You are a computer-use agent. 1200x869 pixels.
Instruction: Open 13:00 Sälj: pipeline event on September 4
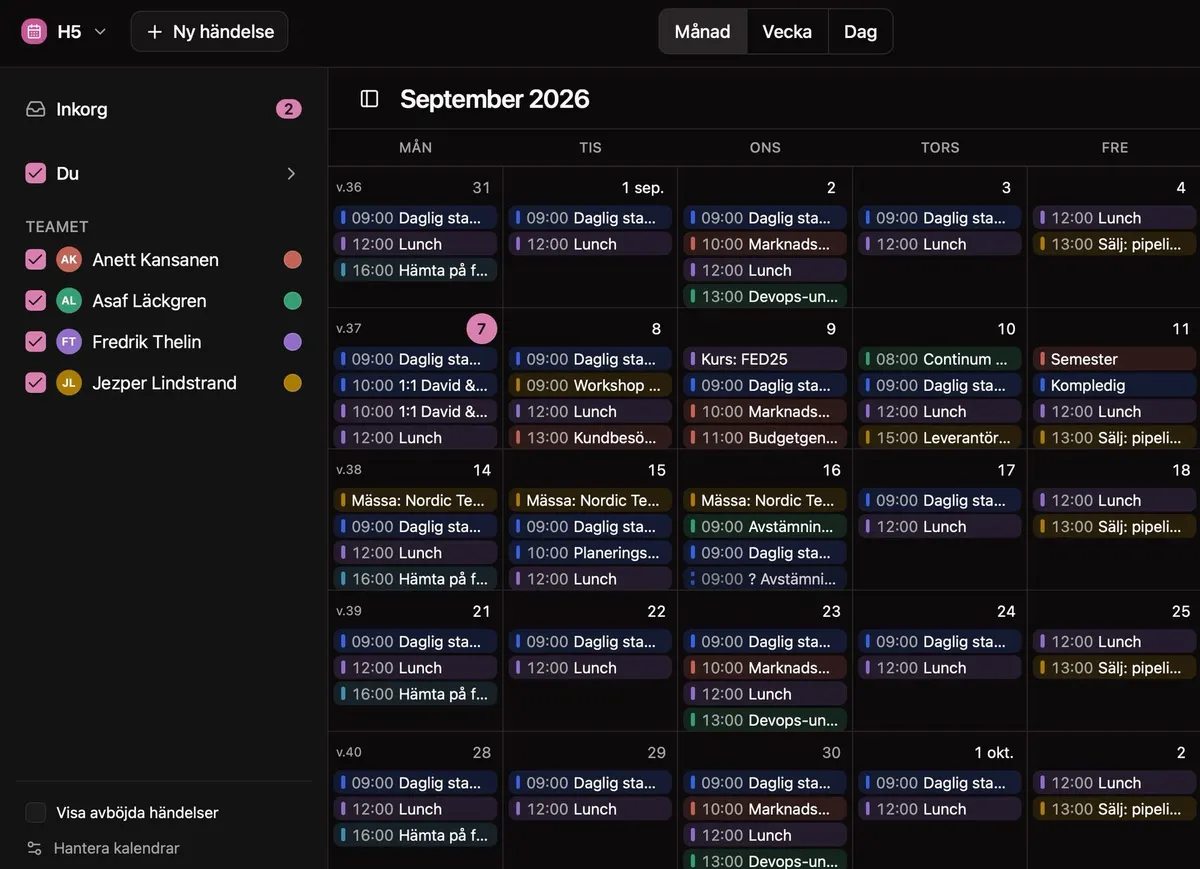1114,244
